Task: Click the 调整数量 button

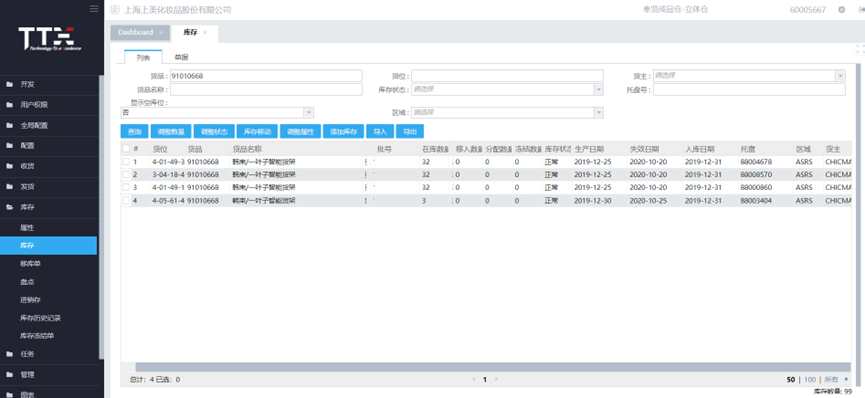Action: [x=171, y=131]
